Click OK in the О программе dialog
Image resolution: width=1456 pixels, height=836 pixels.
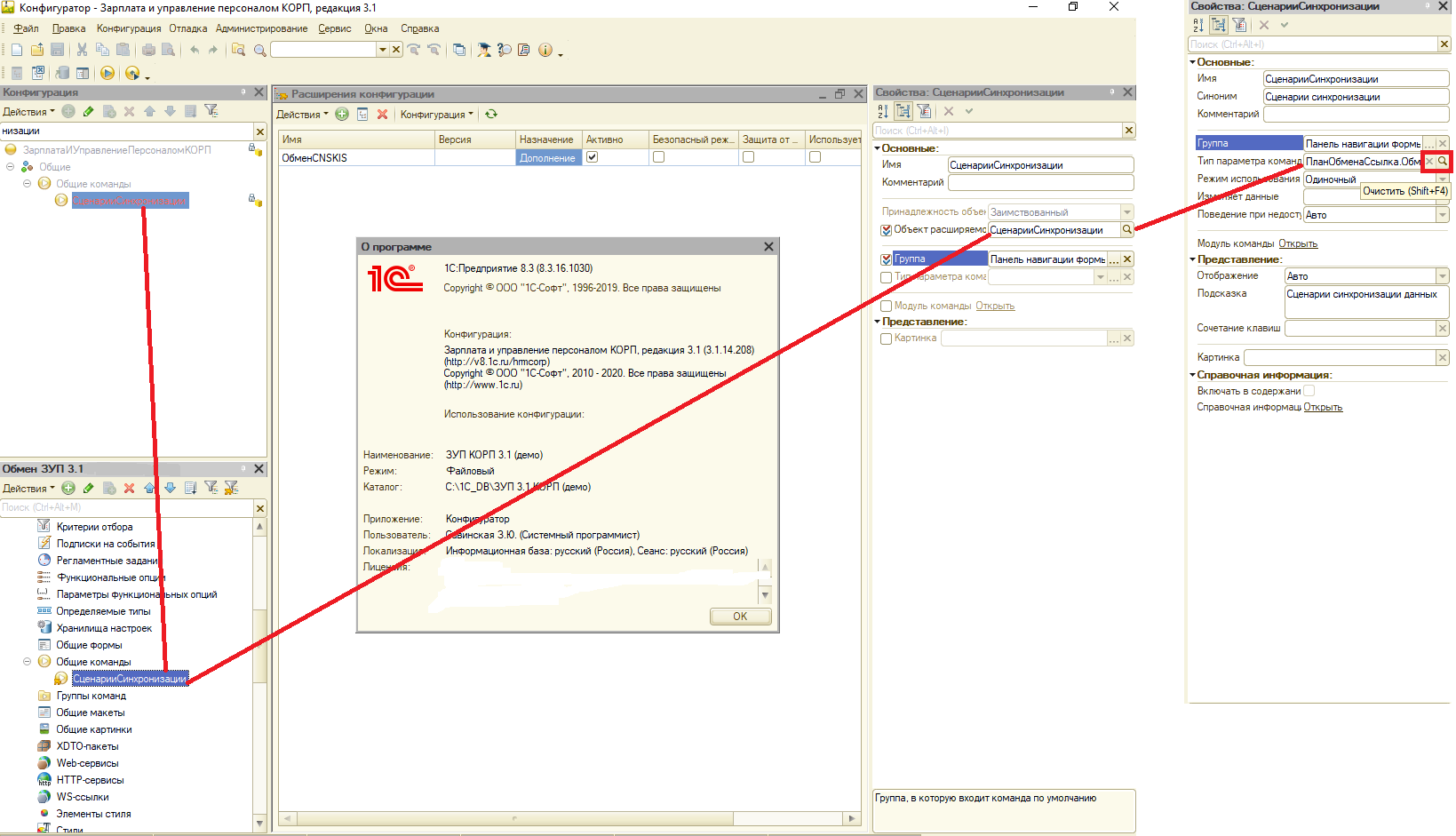740,617
